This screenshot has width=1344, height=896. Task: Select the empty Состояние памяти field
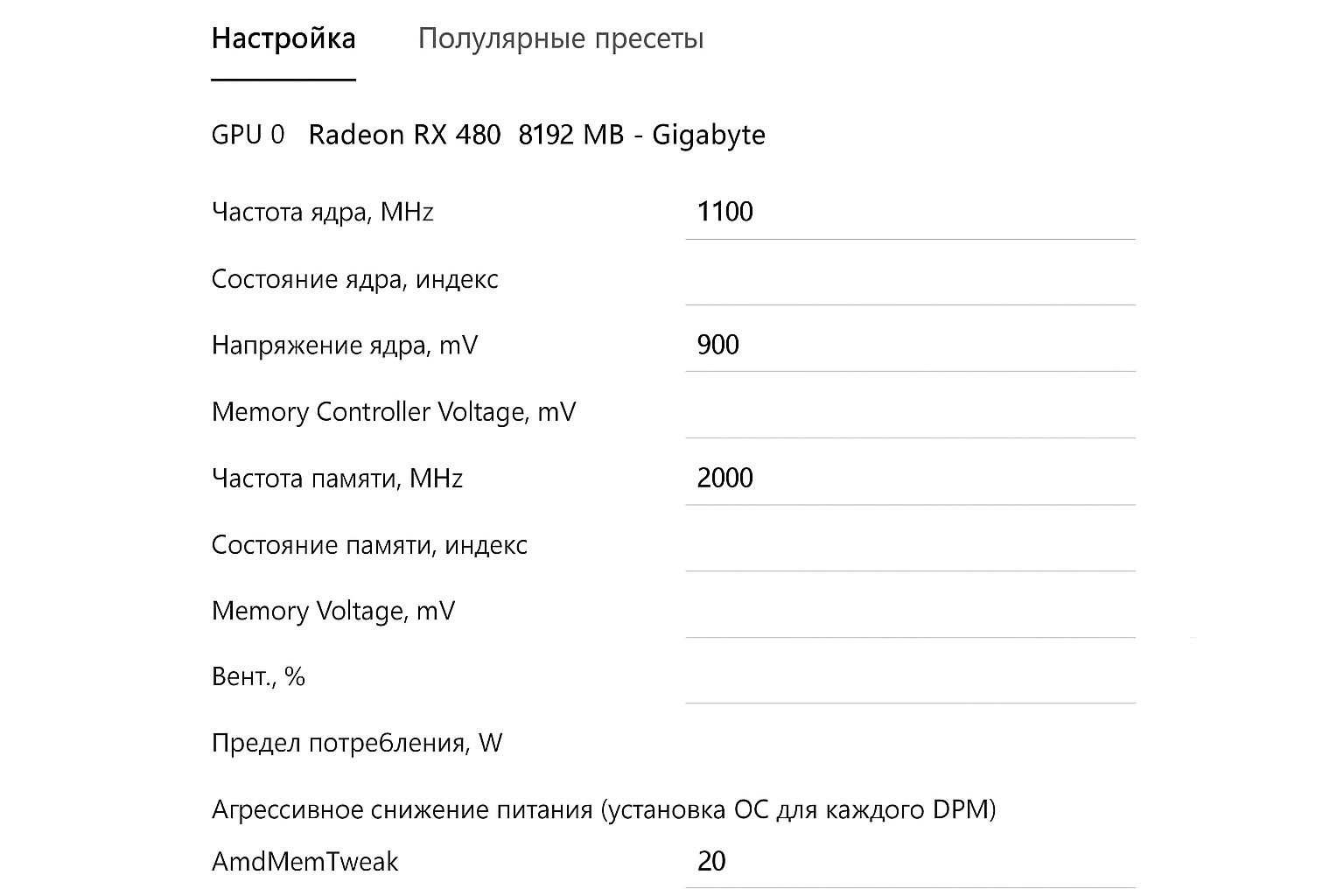point(910,544)
